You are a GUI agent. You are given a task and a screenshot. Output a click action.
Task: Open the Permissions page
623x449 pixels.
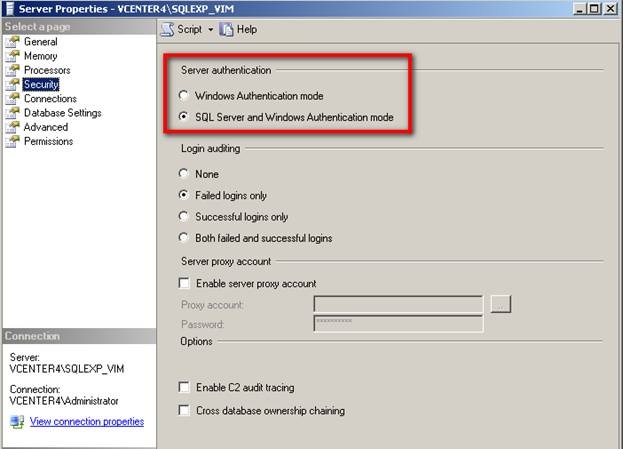click(48, 141)
